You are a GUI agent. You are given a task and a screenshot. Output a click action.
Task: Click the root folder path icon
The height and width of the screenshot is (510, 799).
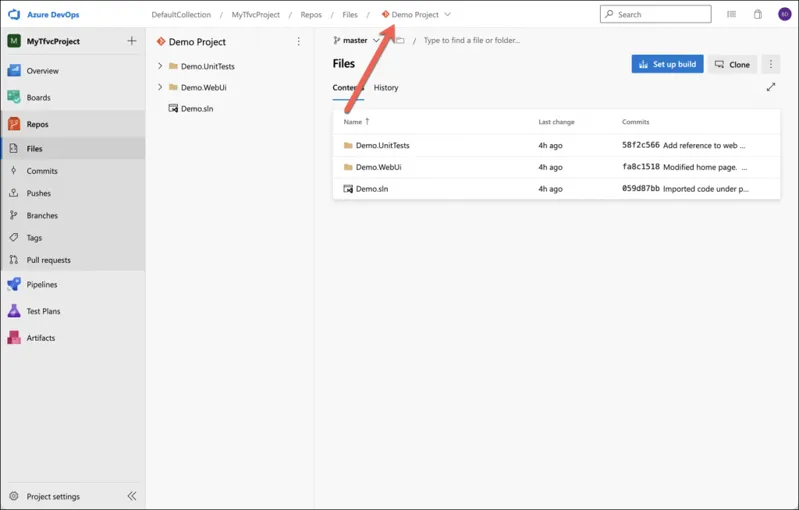click(401, 40)
